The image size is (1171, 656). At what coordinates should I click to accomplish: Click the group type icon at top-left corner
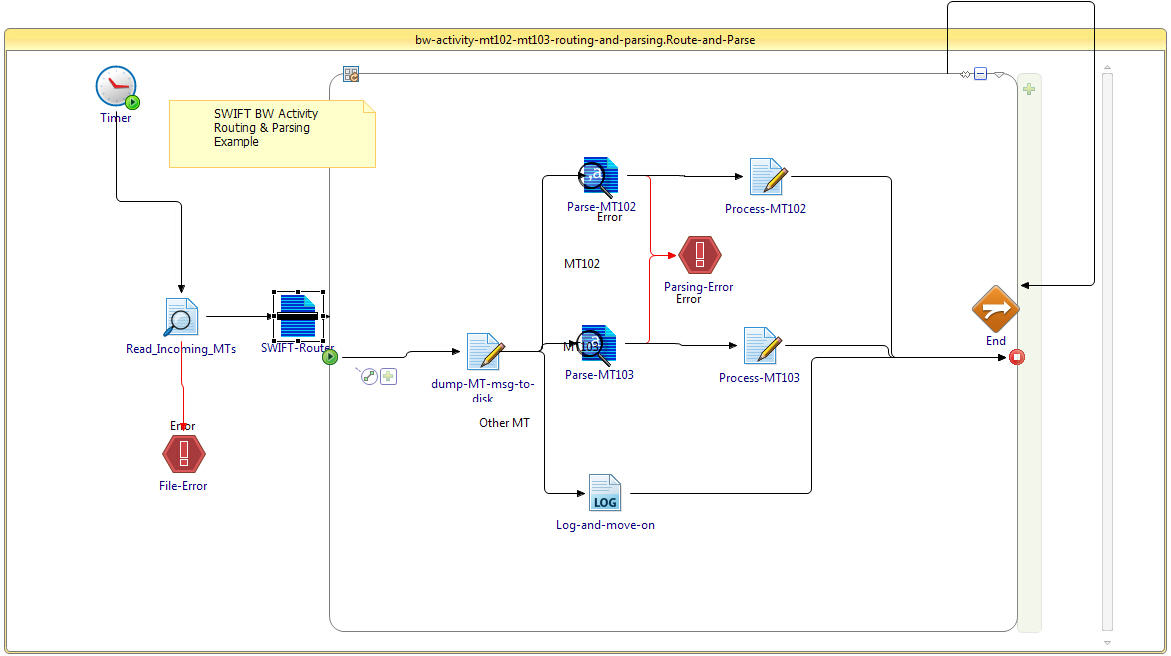(x=351, y=74)
